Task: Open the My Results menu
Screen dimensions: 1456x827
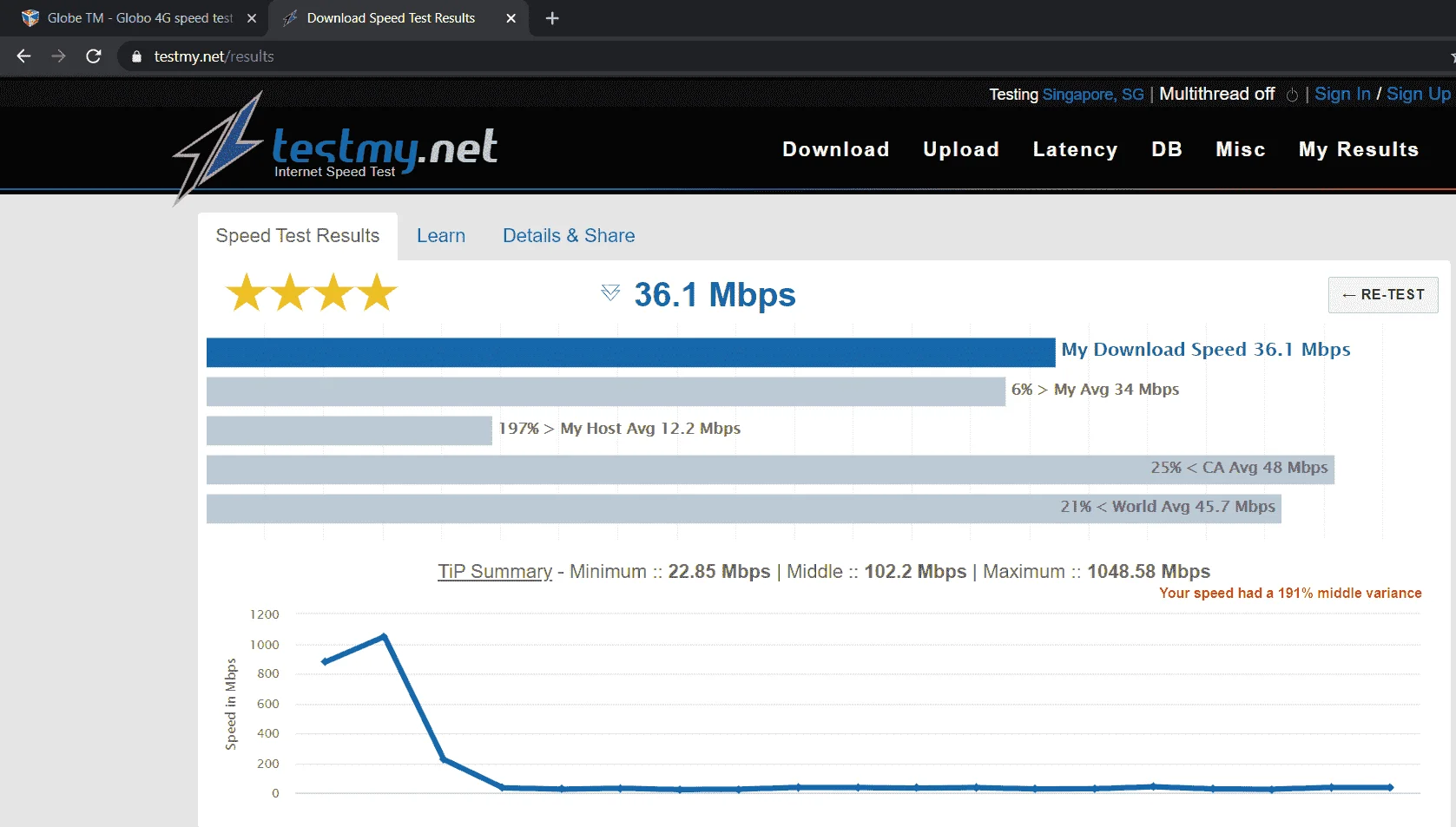Action: pyautogui.click(x=1359, y=149)
